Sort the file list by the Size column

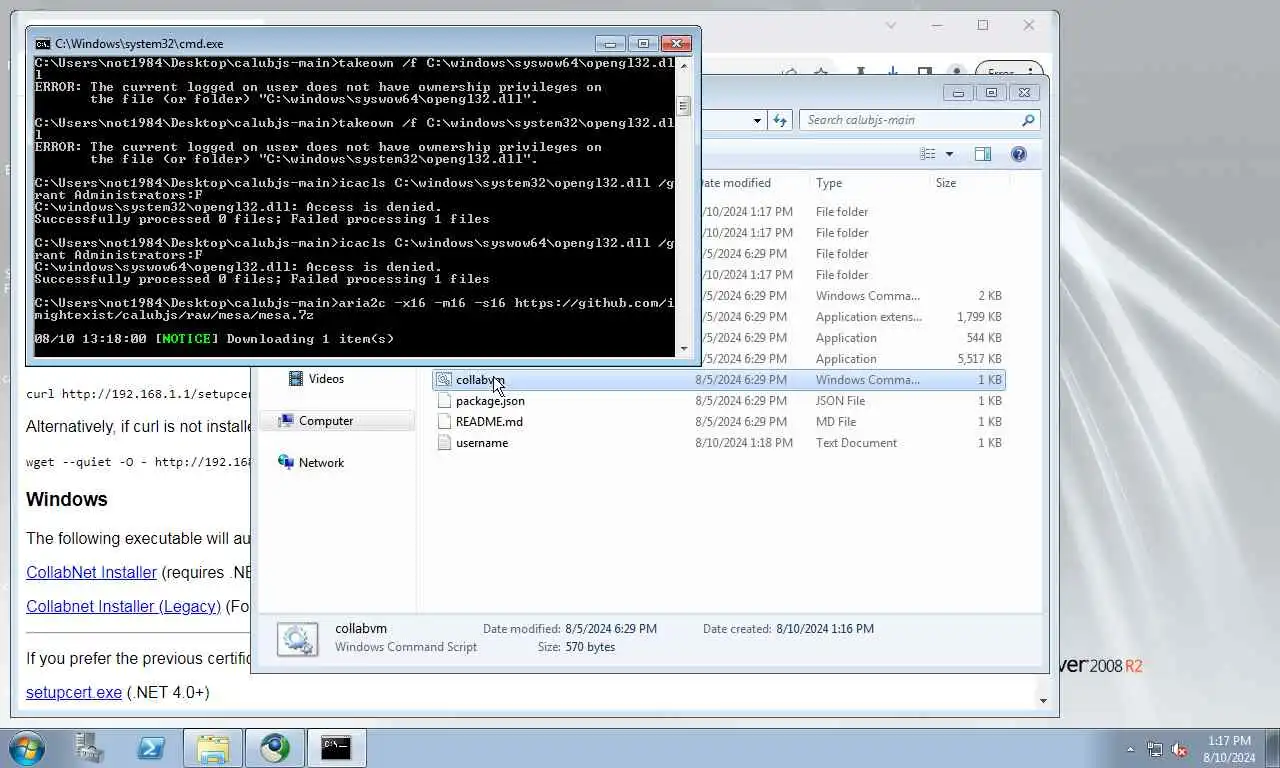click(x=968, y=183)
